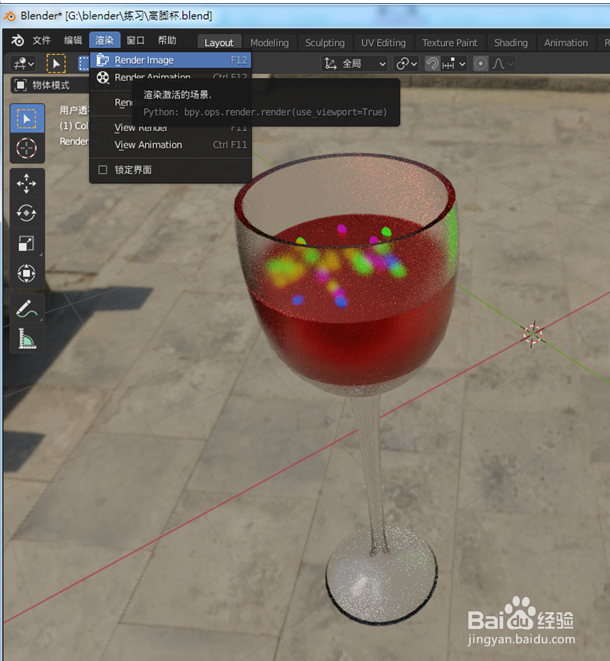The height and width of the screenshot is (661, 610).
Task: Enable the 锁定界面 checkbox
Action: (x=102, y=169)
